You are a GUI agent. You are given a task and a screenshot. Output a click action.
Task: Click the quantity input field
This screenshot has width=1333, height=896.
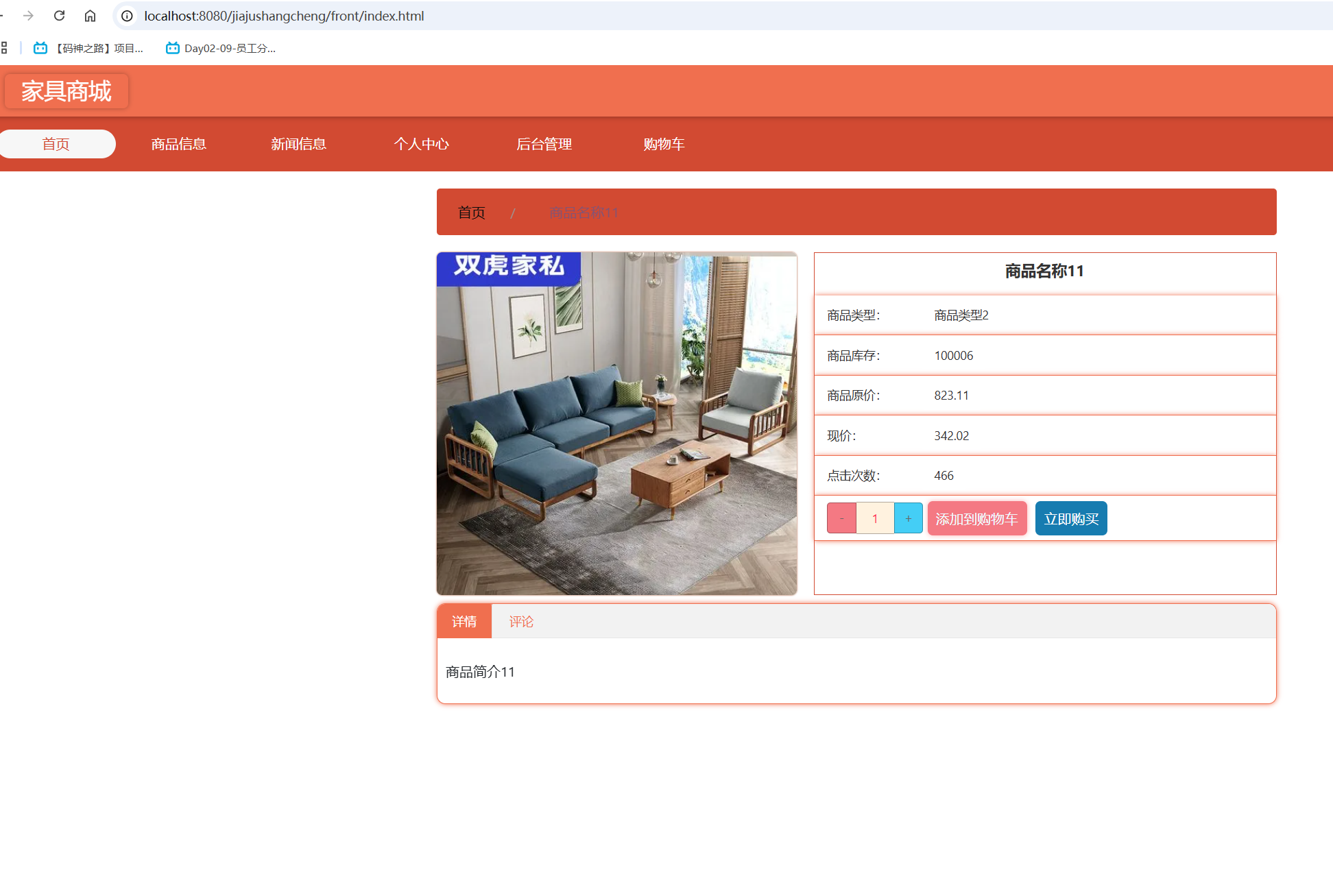(875, 518)
